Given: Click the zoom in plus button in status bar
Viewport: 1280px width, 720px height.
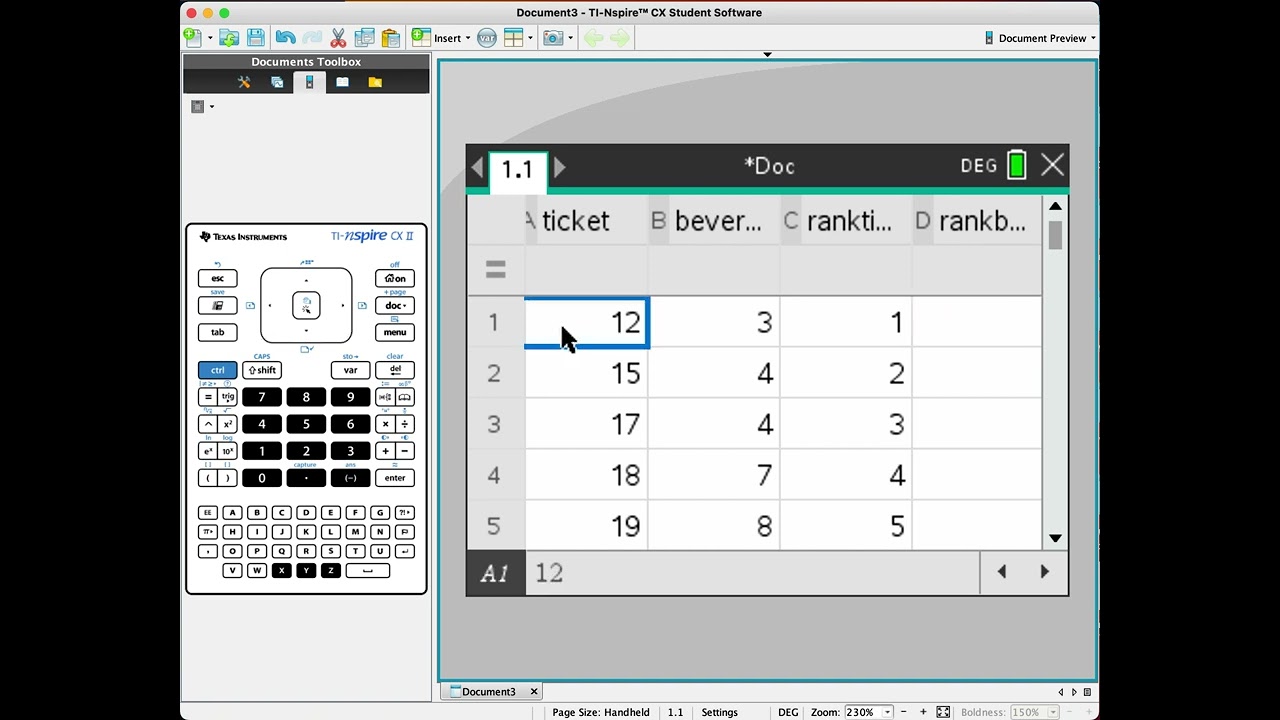Looking at the screenshot, I should click(x=922, y=712).
